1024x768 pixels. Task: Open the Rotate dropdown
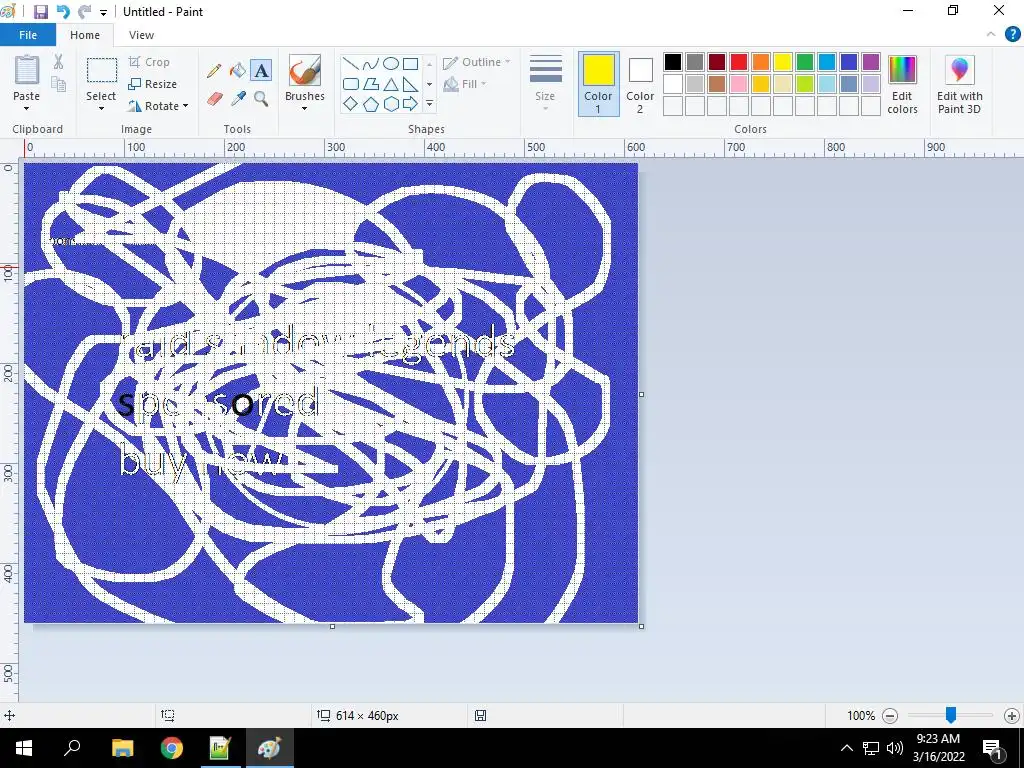[x=158, y=106]
